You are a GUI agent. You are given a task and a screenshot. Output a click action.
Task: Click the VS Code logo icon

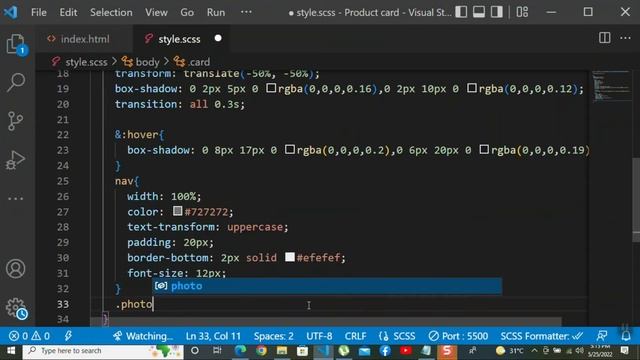pyautogui.click(x=10, y=12)
